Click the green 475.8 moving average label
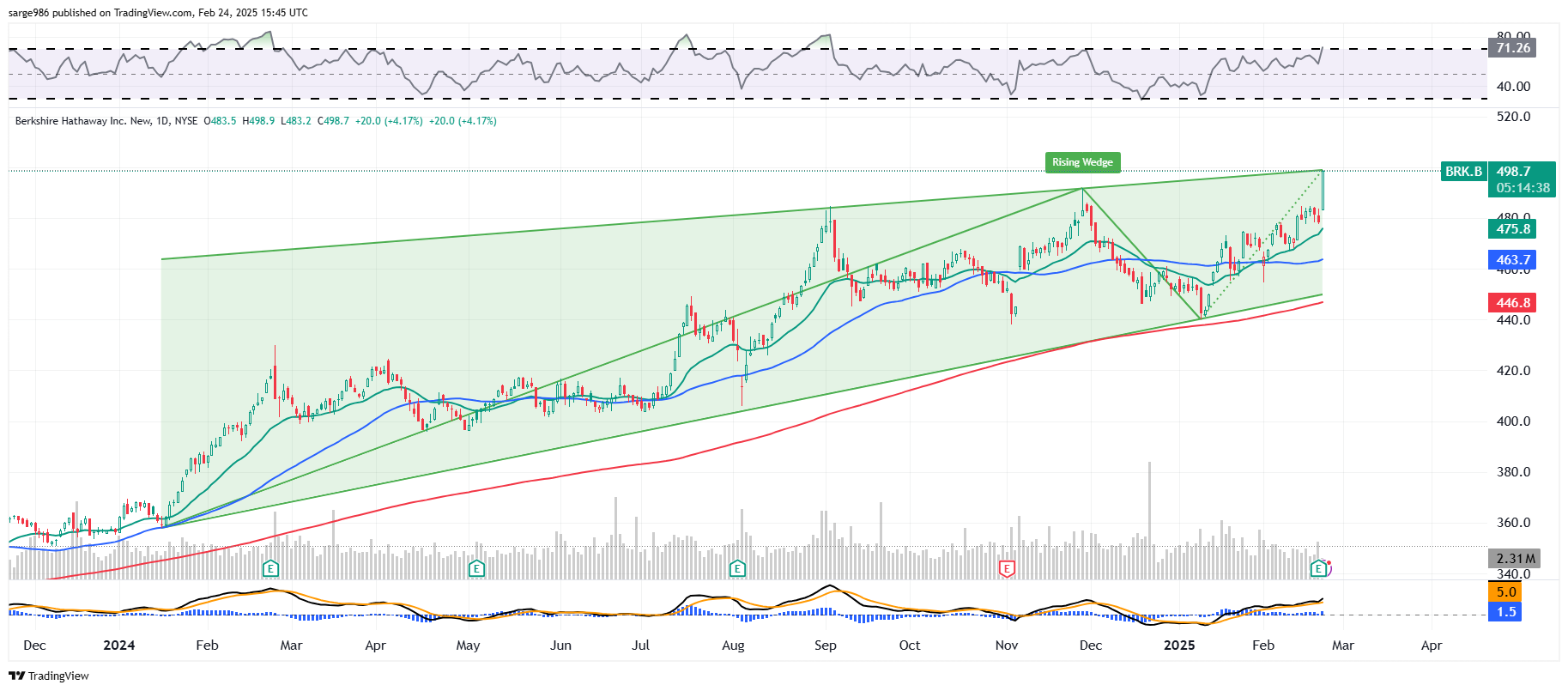The image size is (1568, 691). point(1512,229)
